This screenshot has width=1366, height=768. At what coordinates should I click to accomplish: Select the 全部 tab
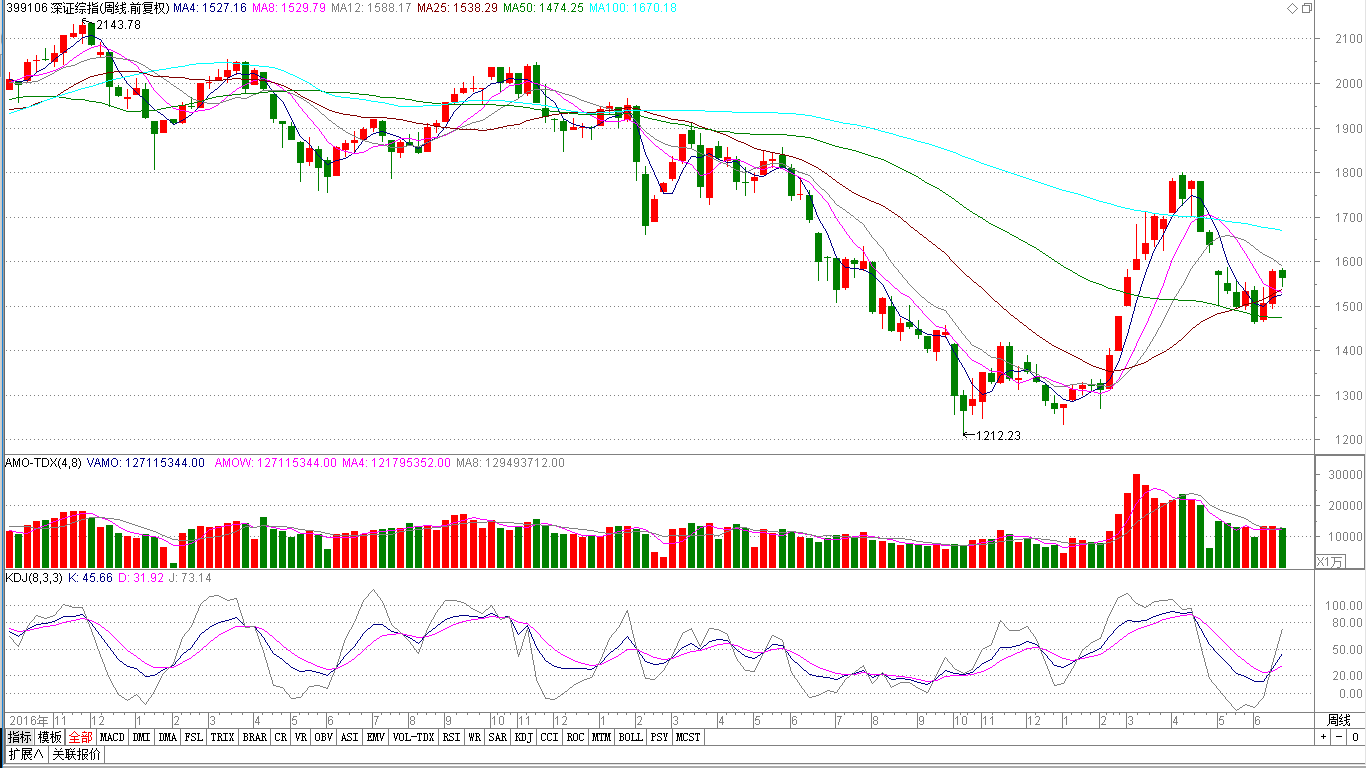80,737
